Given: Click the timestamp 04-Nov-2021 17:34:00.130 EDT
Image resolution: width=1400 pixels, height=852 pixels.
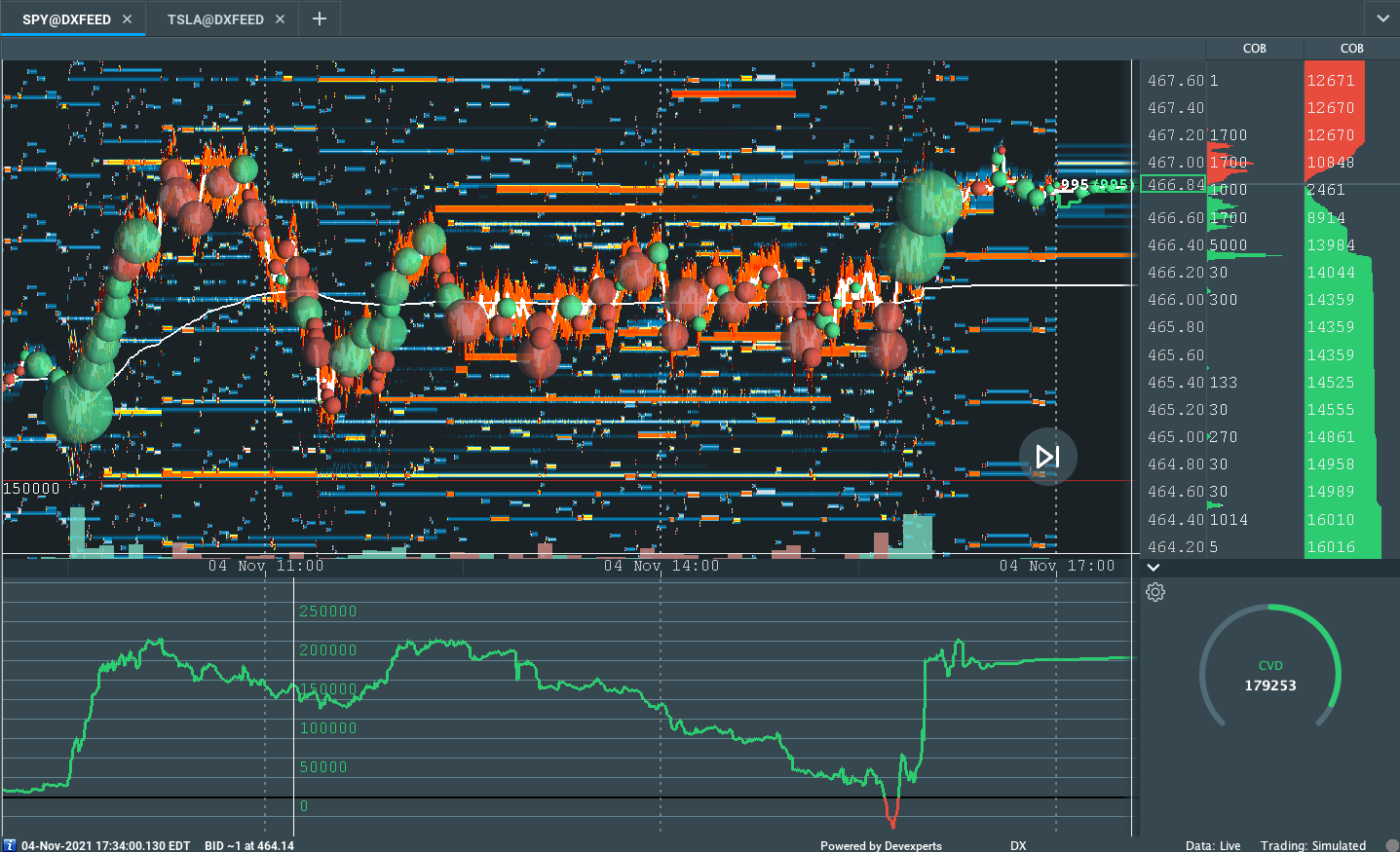Looking at the screenshot, I should click(105, 846).
